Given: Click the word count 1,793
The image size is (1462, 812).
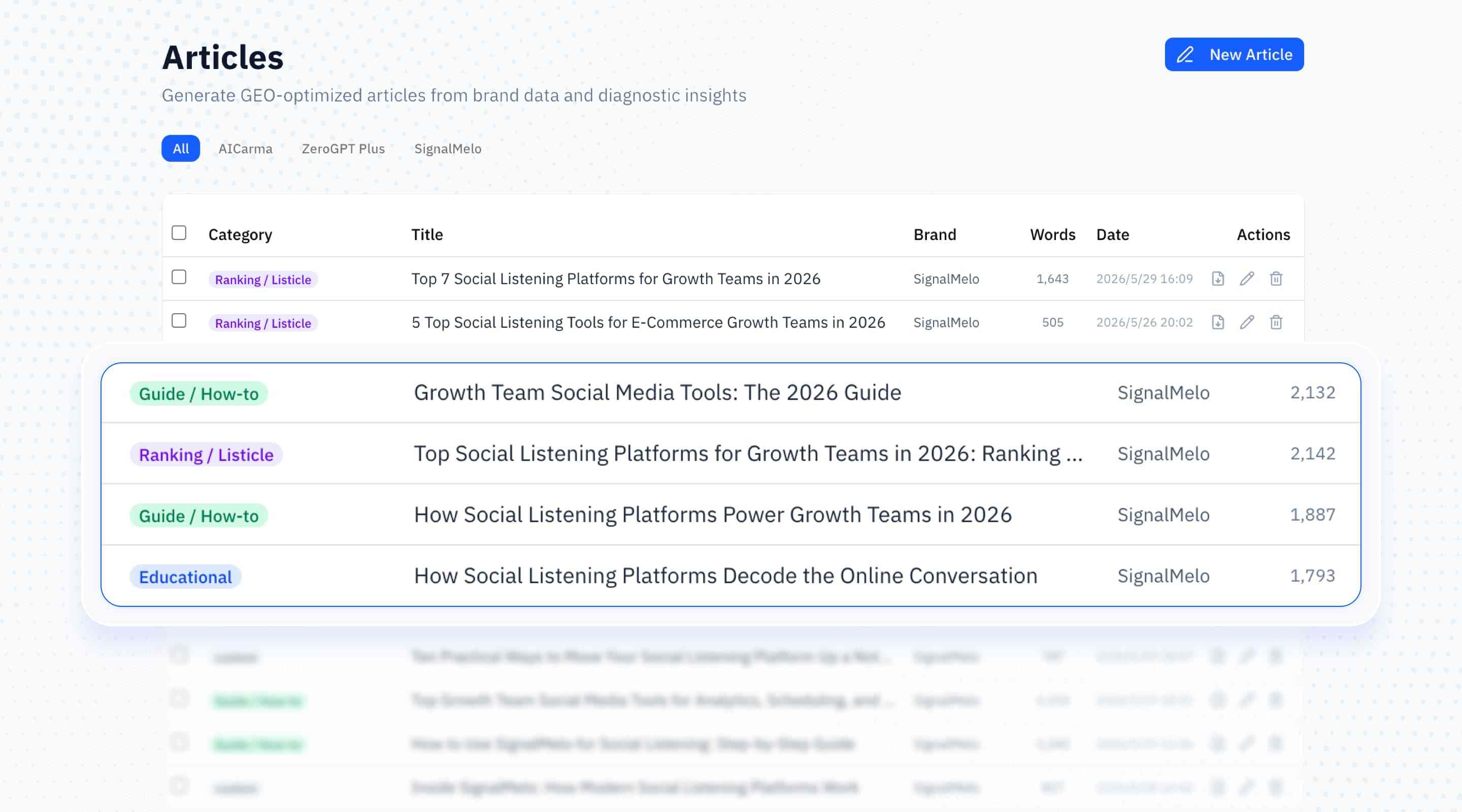Looking at the screenshot, I should 1312,576.
